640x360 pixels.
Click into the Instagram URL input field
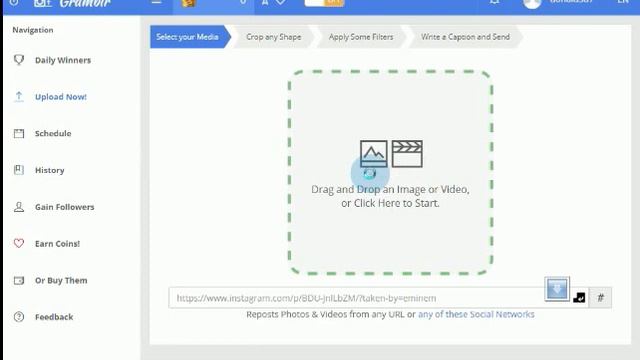(358, 298)
